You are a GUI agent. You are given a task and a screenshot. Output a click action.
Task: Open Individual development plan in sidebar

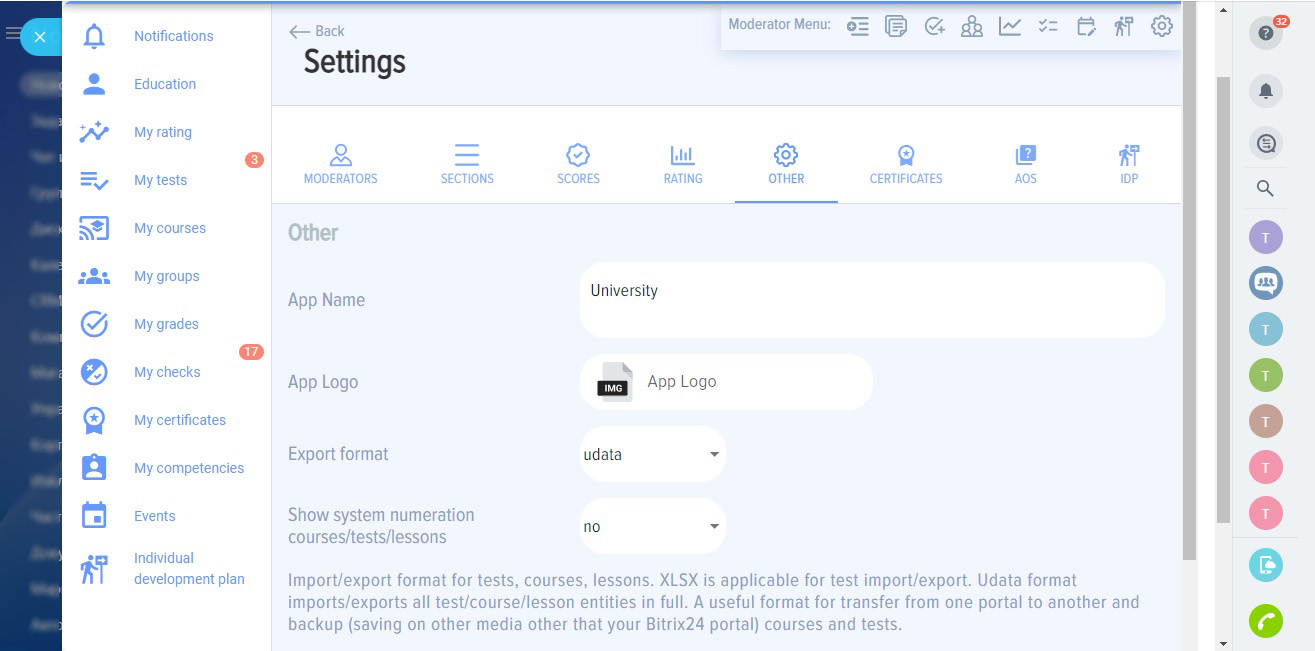tap(188, 568)
